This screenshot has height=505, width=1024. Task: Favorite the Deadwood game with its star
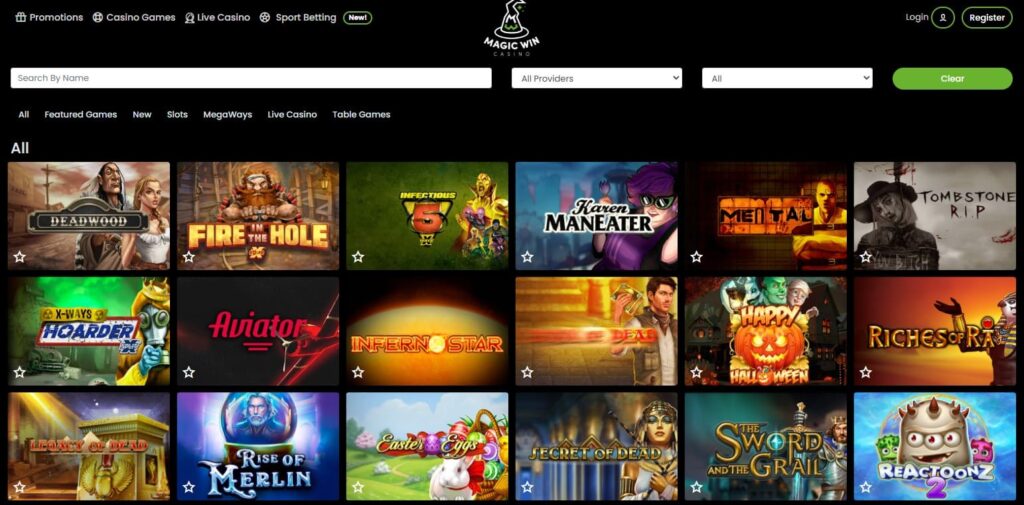click(20, 257)
